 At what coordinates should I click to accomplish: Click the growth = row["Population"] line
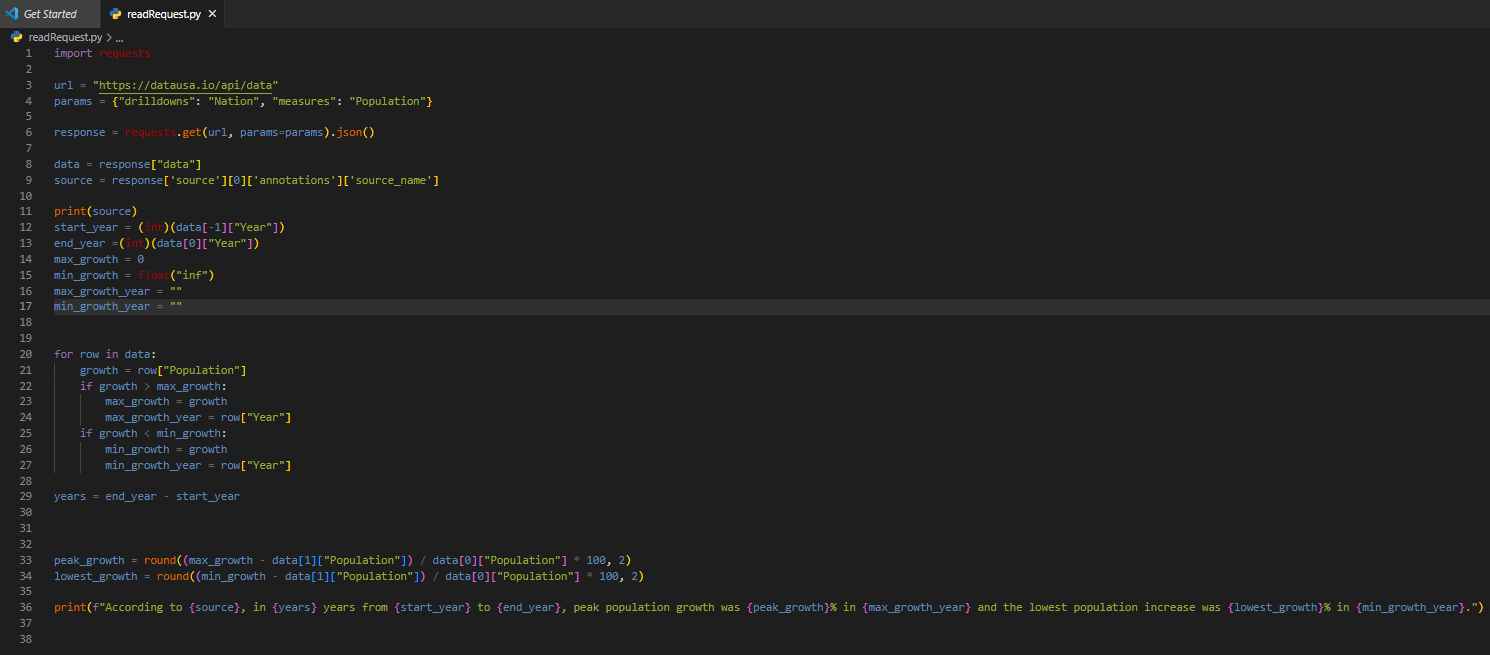coord(163,370)
